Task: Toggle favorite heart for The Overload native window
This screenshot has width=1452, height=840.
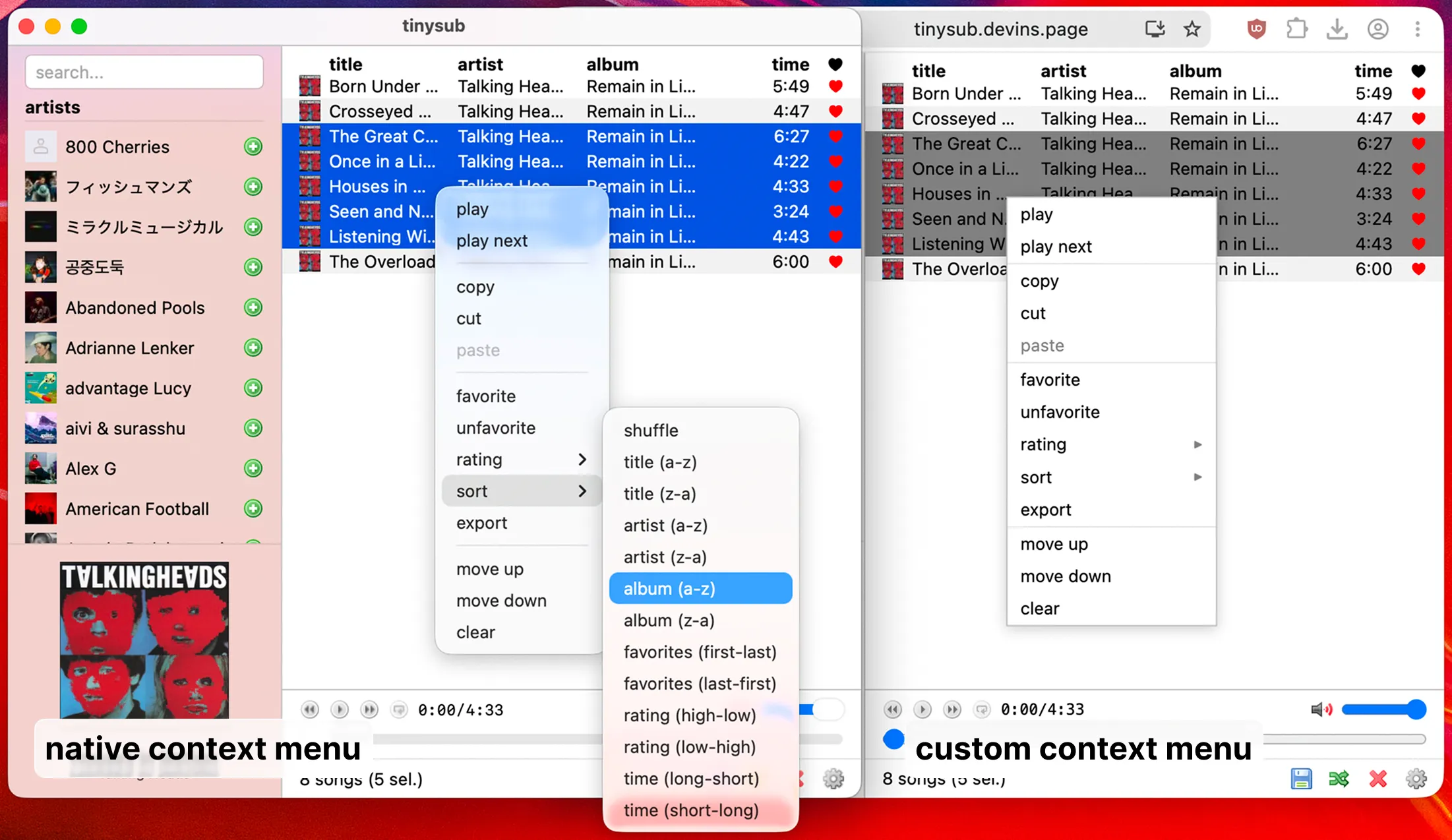Action: (835, 261)
